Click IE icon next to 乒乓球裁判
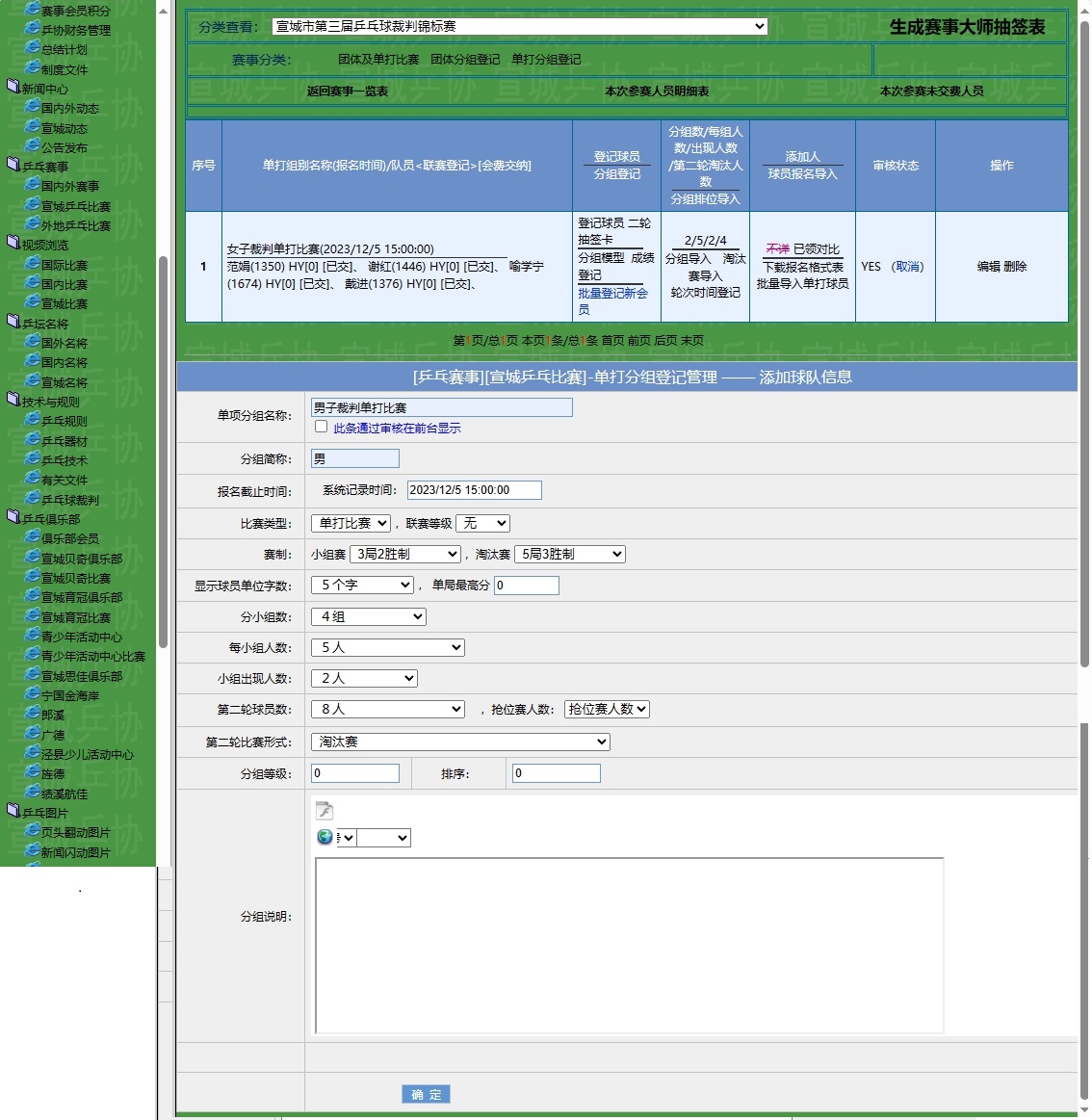 pos(32,499)
